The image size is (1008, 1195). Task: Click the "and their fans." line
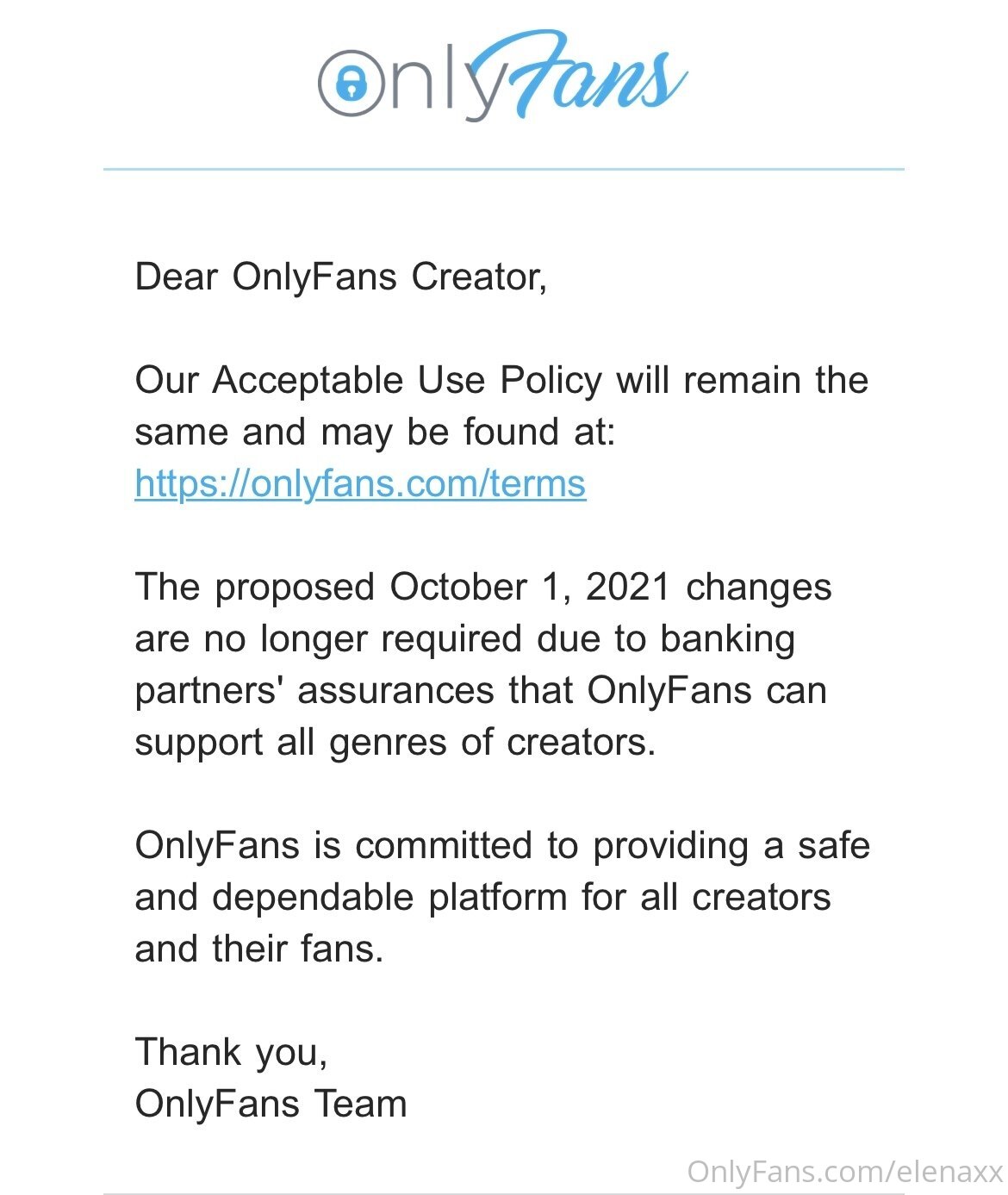pos(258,949)
